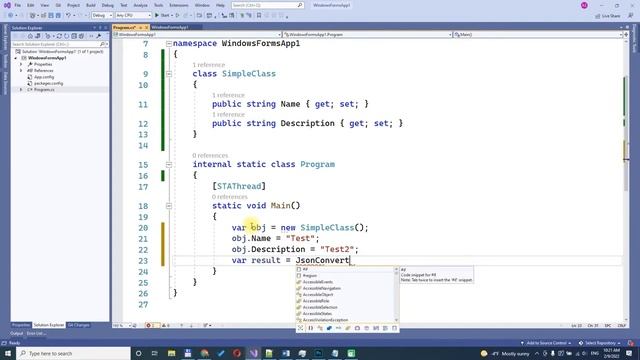
Task: Click the bookmark toolbar icon
Action: 259,16
